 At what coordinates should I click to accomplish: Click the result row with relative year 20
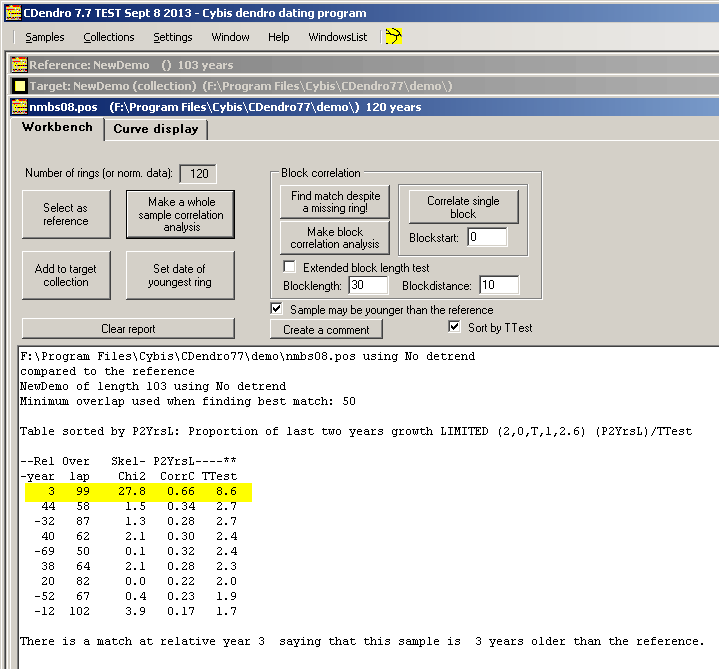coord(138,581)
